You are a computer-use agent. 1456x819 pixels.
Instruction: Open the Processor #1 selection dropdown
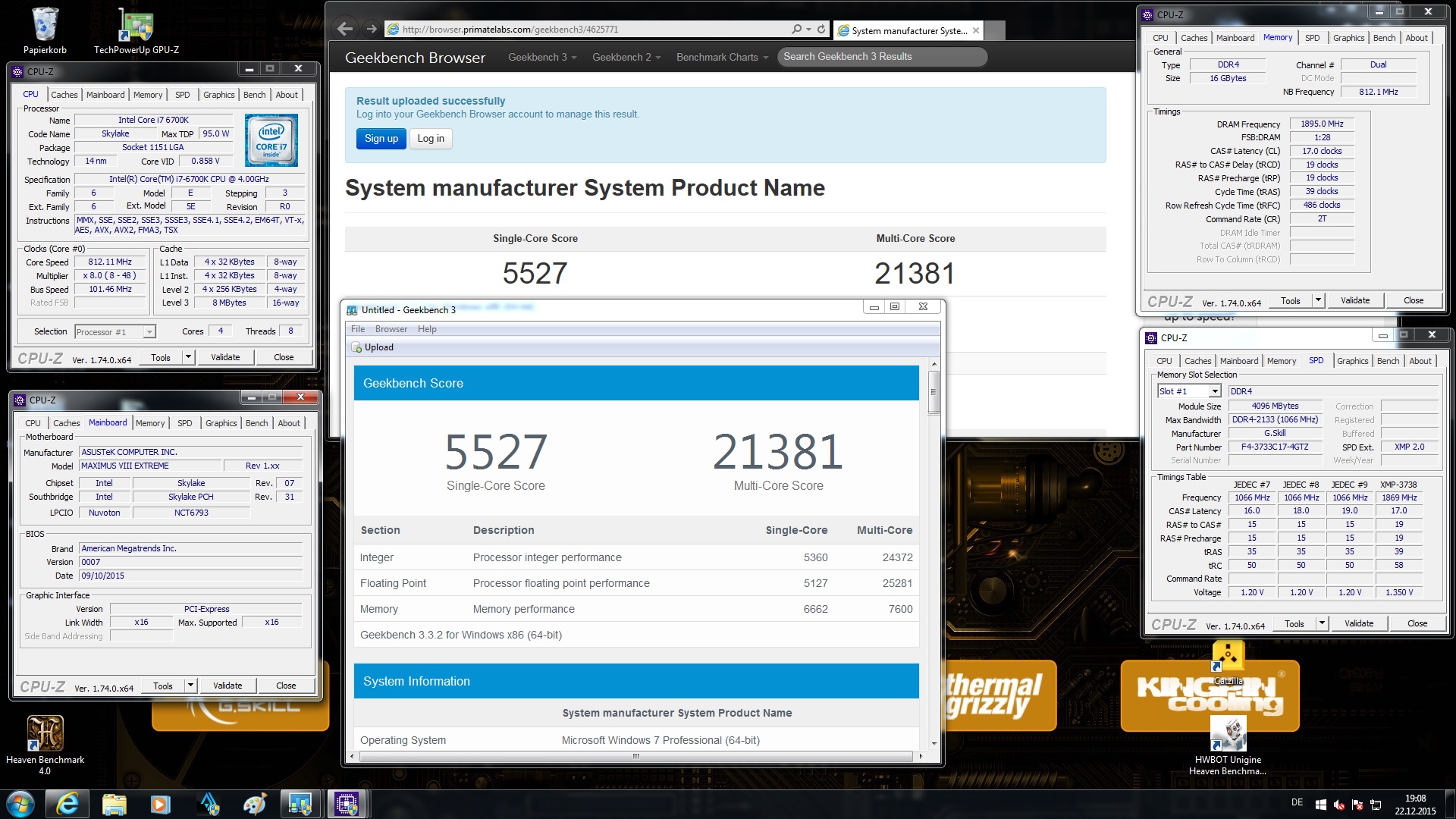(149, 332)
